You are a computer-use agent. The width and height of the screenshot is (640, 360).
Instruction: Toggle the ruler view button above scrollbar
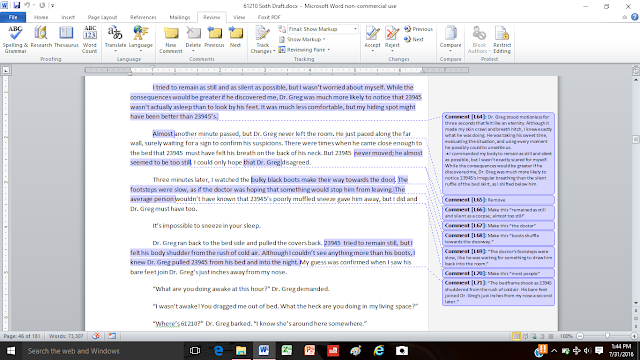tap(636, 70)
